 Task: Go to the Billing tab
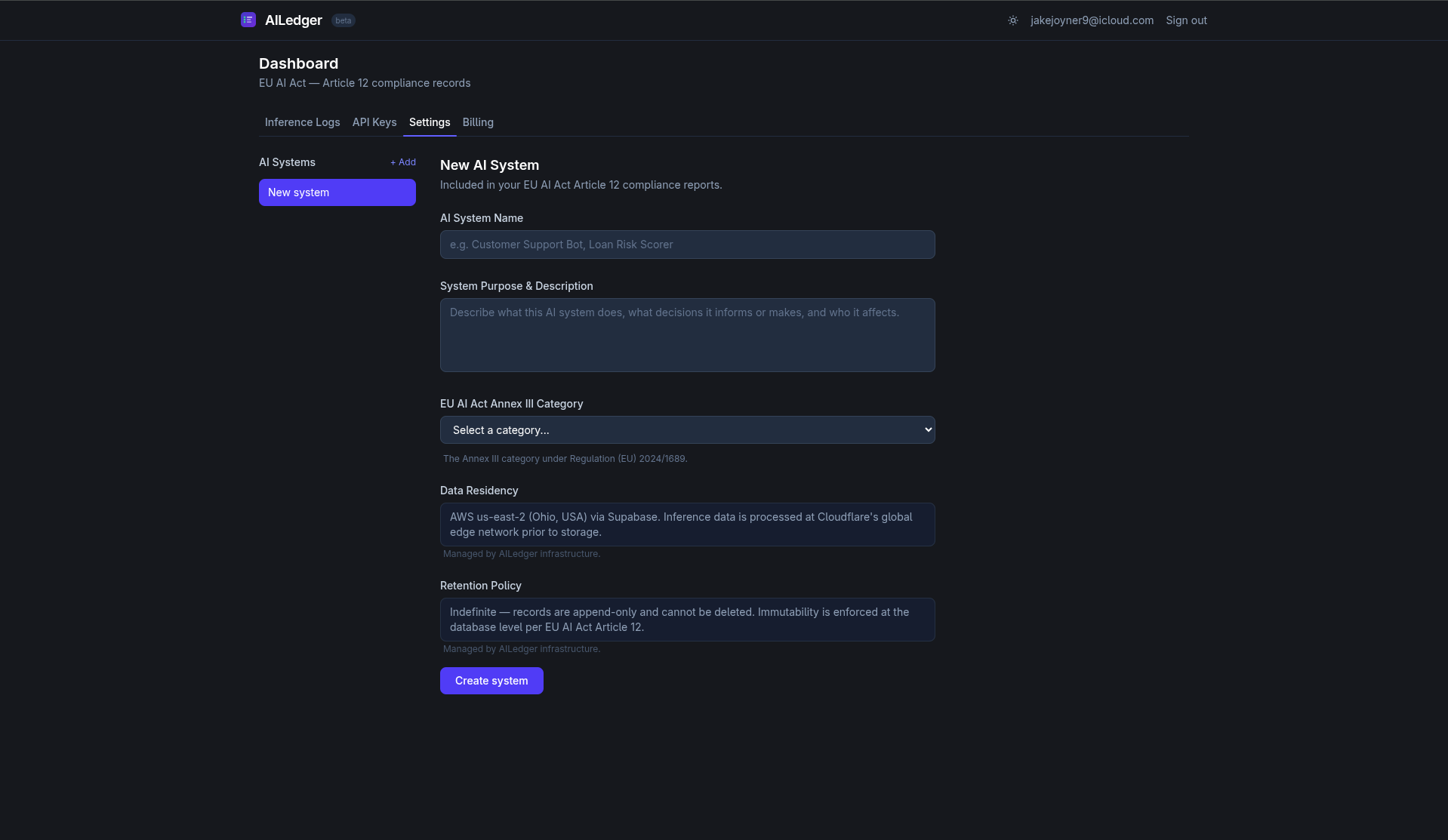pos(478,122)
